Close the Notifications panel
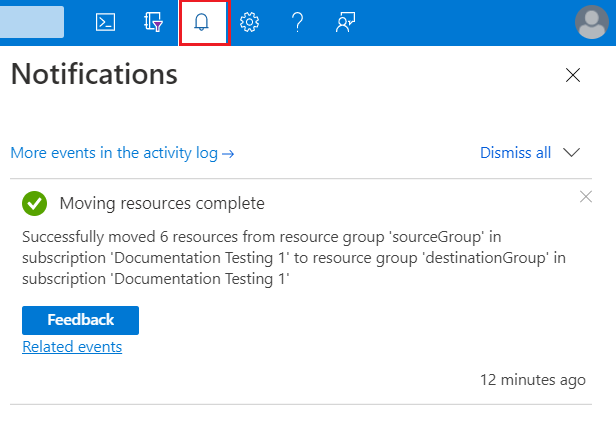Screen dimensions: 616x428 (x=573, y=75)
